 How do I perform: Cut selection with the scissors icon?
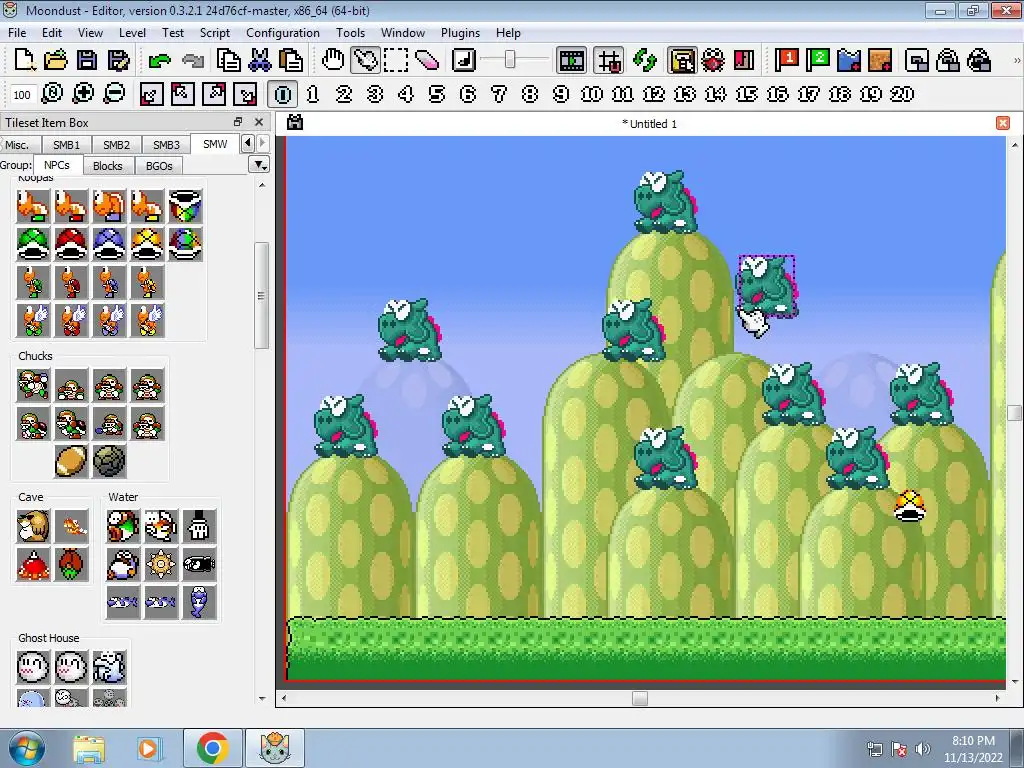[259, 61]
